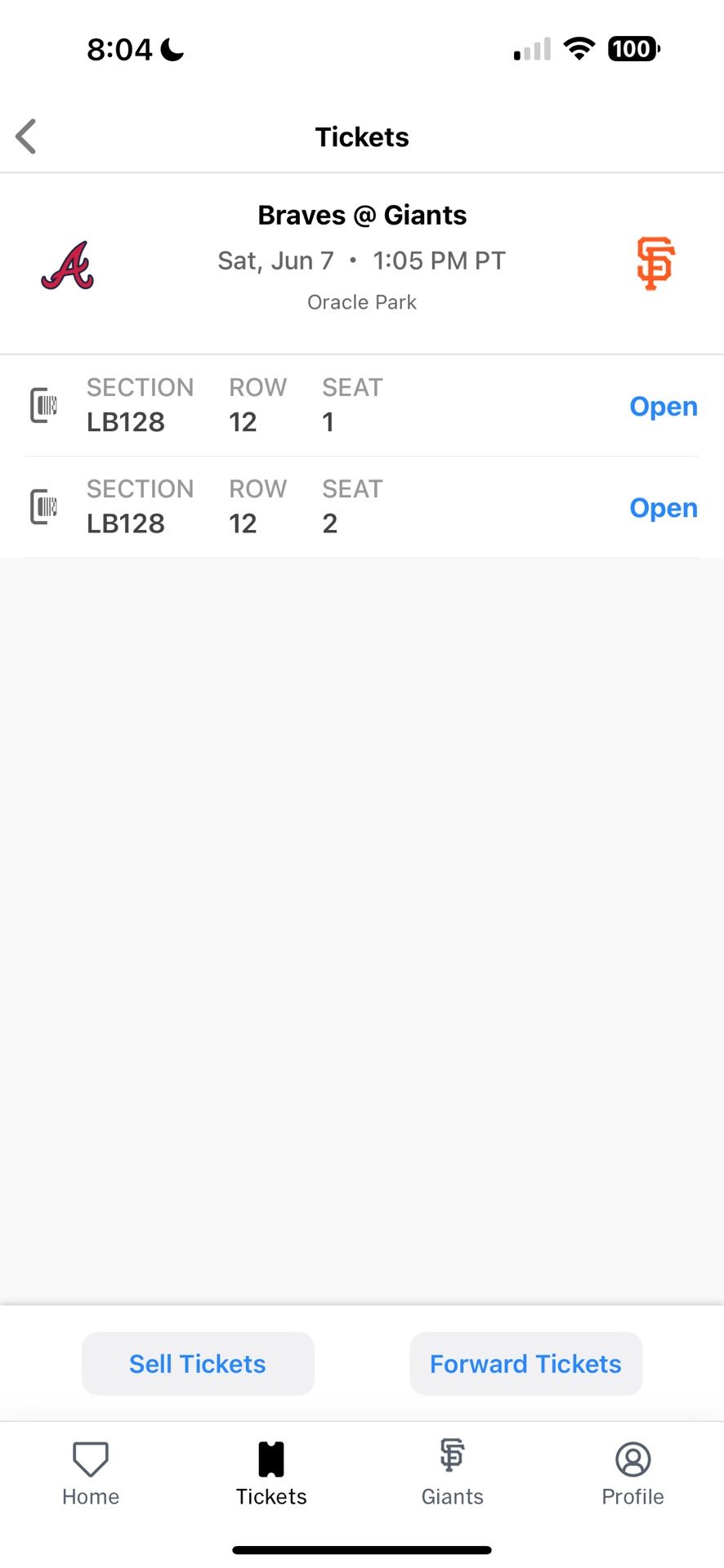Tap the Braves @ Giants game title
Image resolution: width=724 pixels, height=1568 pixels.
362,215
